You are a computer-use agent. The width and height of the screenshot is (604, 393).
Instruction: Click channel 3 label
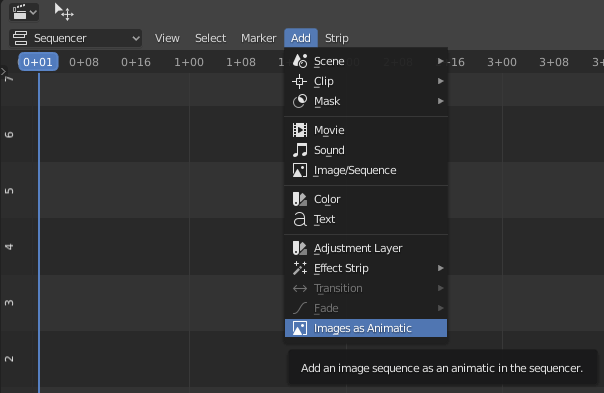(9, 303)
